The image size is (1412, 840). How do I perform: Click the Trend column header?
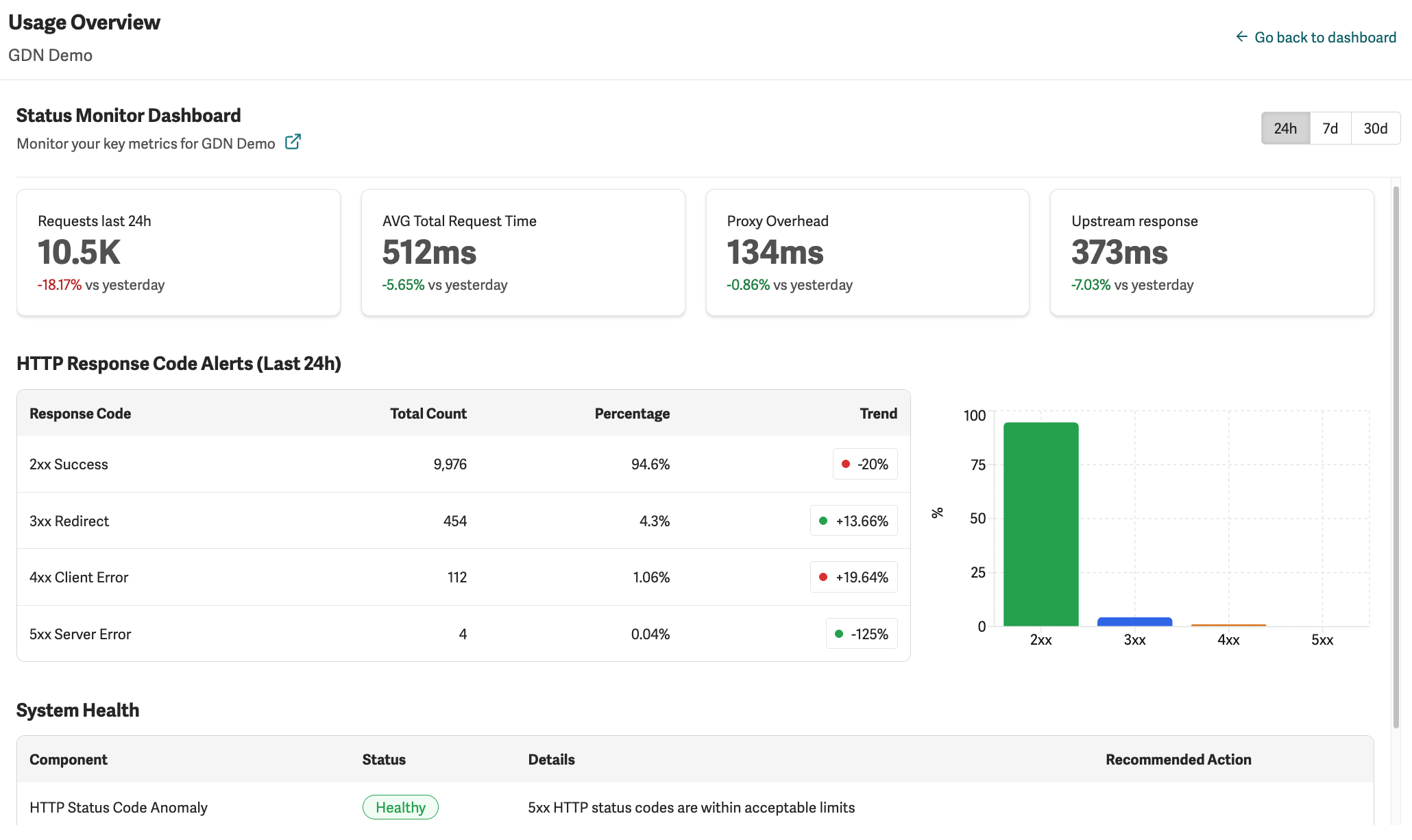click(x=878, y=413)
